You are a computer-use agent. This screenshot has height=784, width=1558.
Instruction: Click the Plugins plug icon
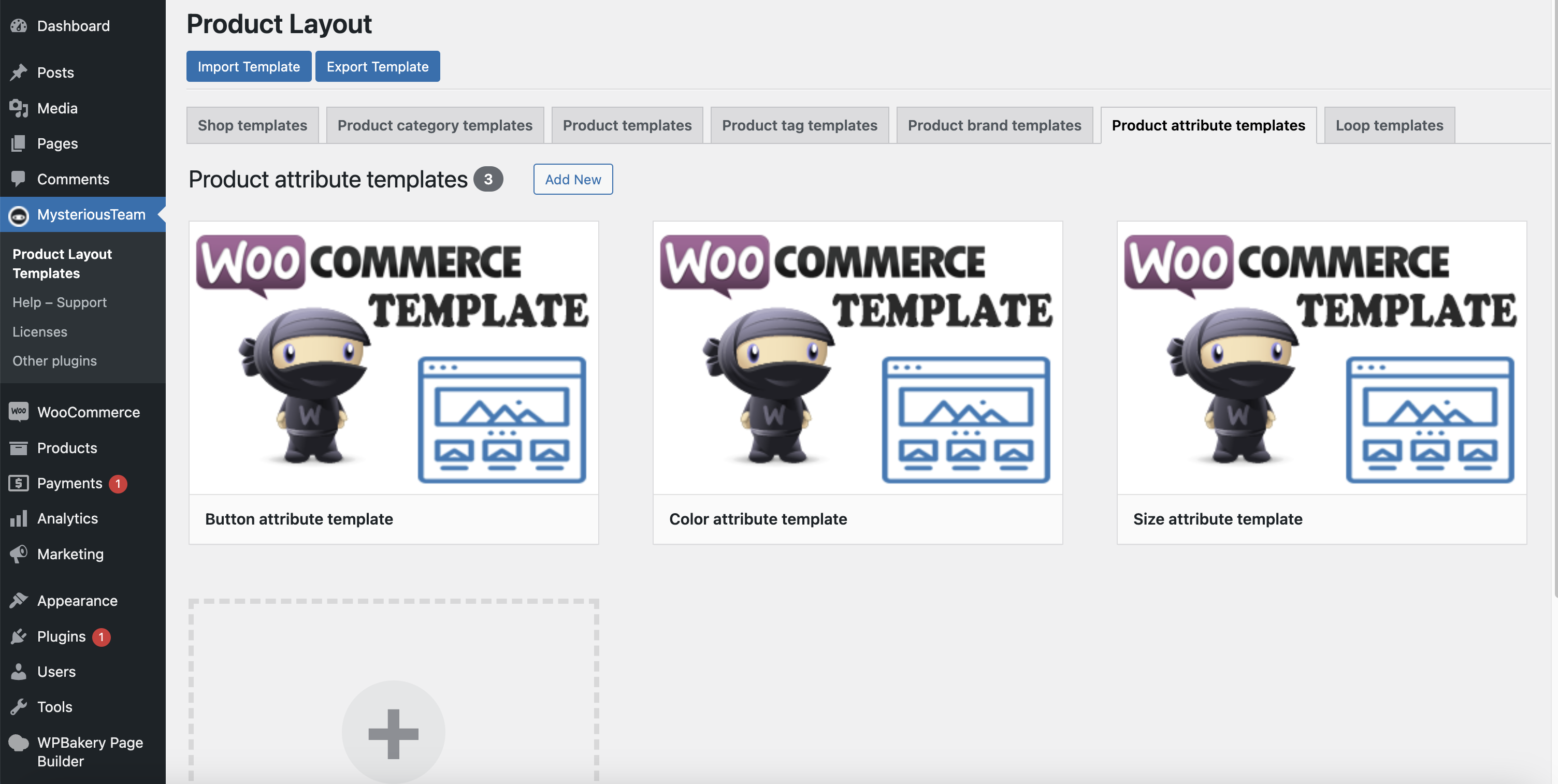[19, 636]
